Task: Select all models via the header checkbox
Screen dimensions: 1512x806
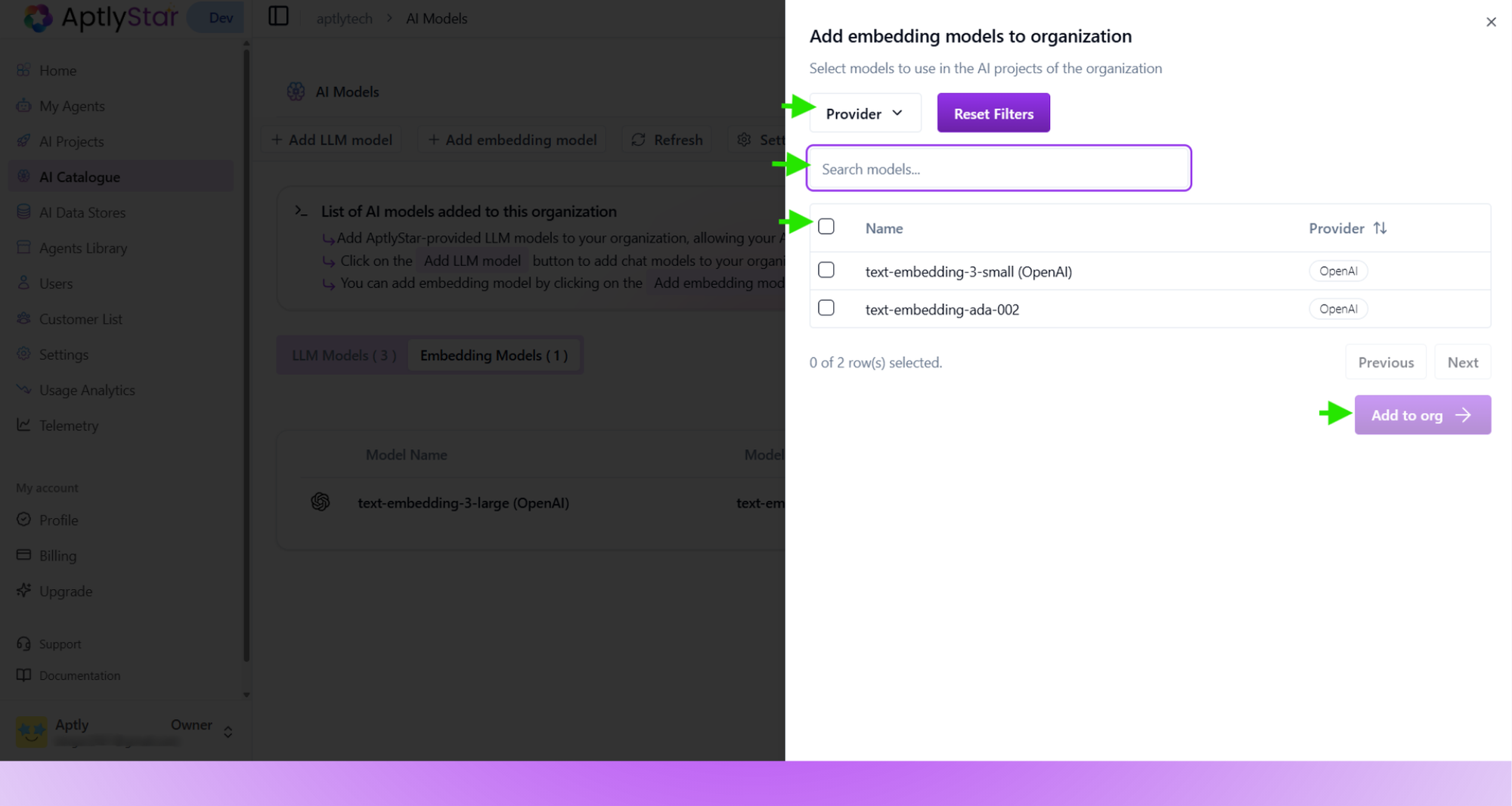Action: 826,226
